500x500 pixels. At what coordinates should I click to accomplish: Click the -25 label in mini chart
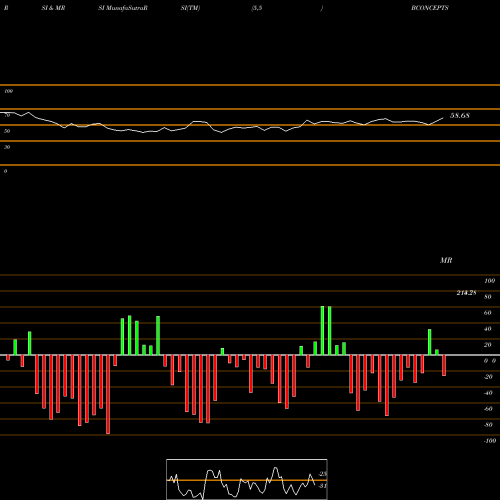pyautogui.click(x=322, y=474)
